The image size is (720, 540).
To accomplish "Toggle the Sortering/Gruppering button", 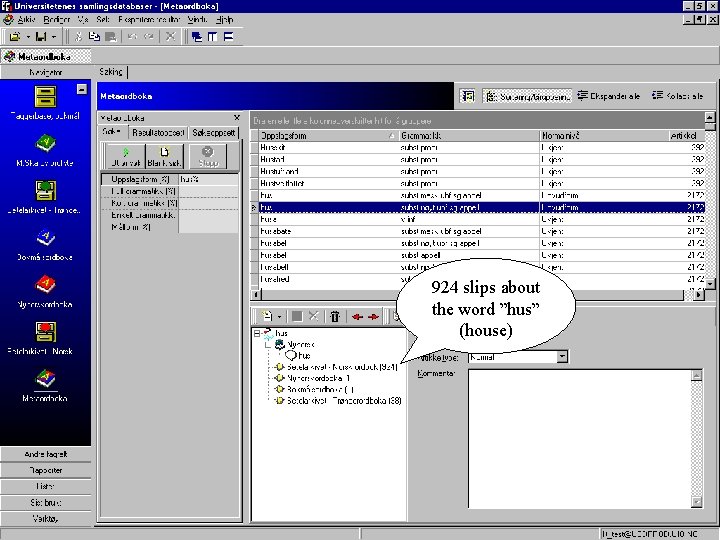I will [527, 96].
